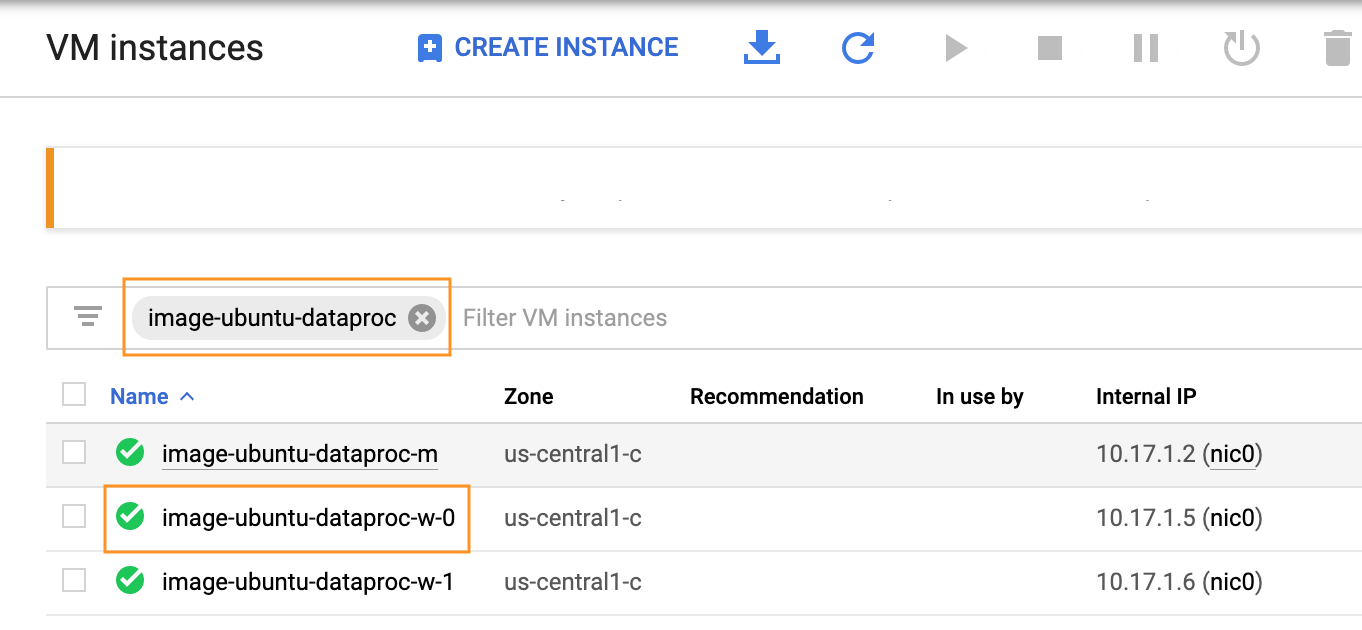Click the CREATE INSTANCE button text

click(566, 48)
